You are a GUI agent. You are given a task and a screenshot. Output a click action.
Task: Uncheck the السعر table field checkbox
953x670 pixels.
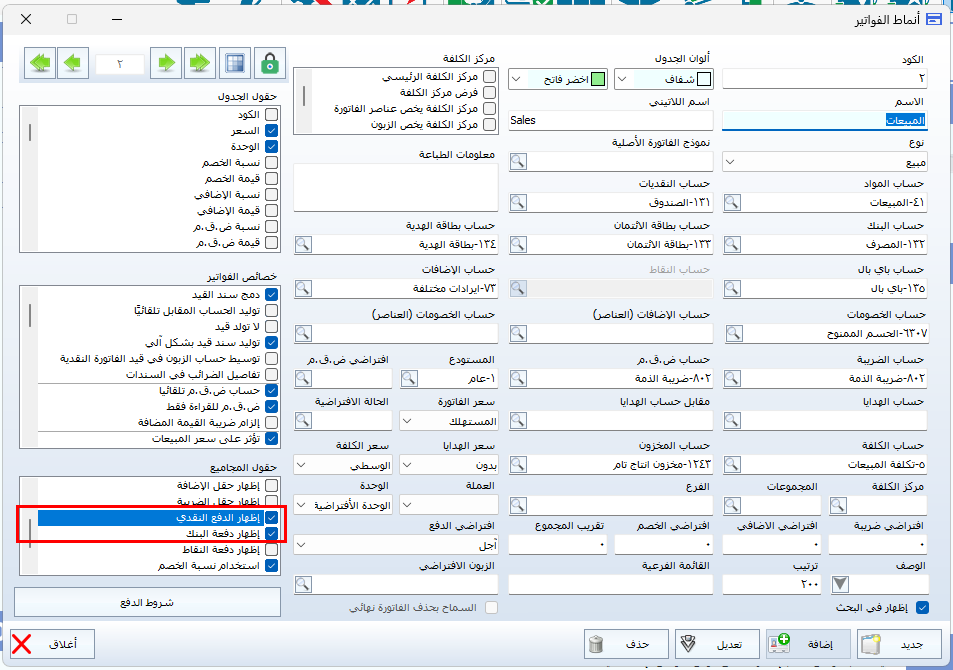pyautogui.click(x=271, y=131)
